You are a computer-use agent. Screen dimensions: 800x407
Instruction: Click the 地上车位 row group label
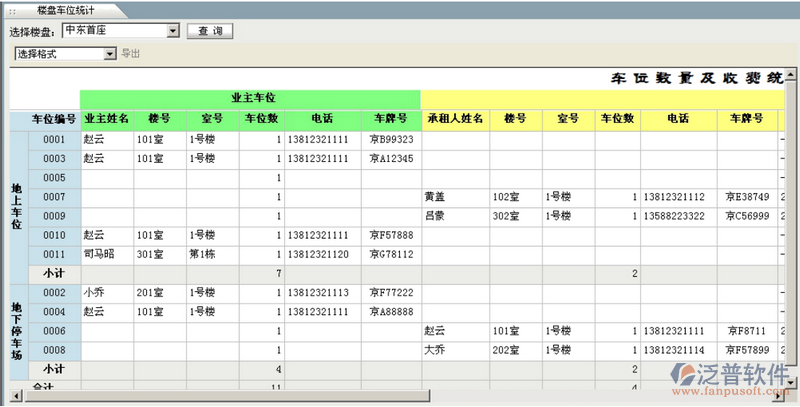16,205
